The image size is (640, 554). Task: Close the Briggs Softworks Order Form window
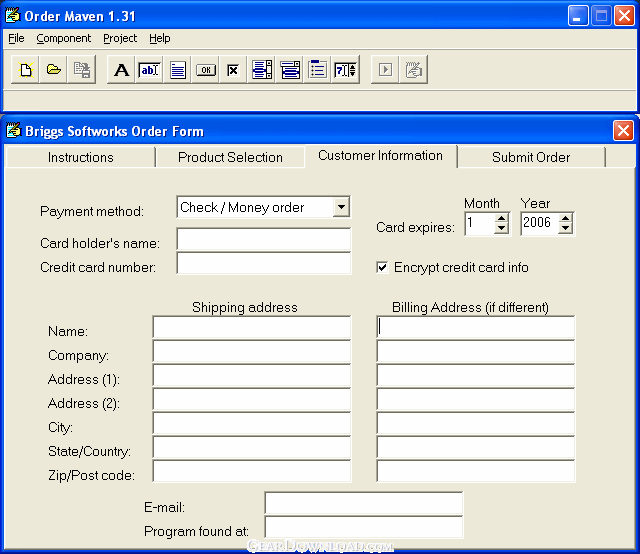[x=623, y=131]
